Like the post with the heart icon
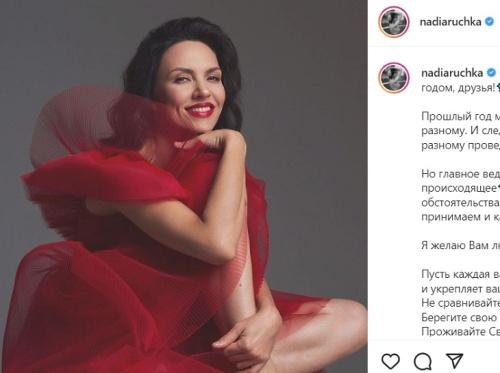Screen dimensions: 500x373 390,361
